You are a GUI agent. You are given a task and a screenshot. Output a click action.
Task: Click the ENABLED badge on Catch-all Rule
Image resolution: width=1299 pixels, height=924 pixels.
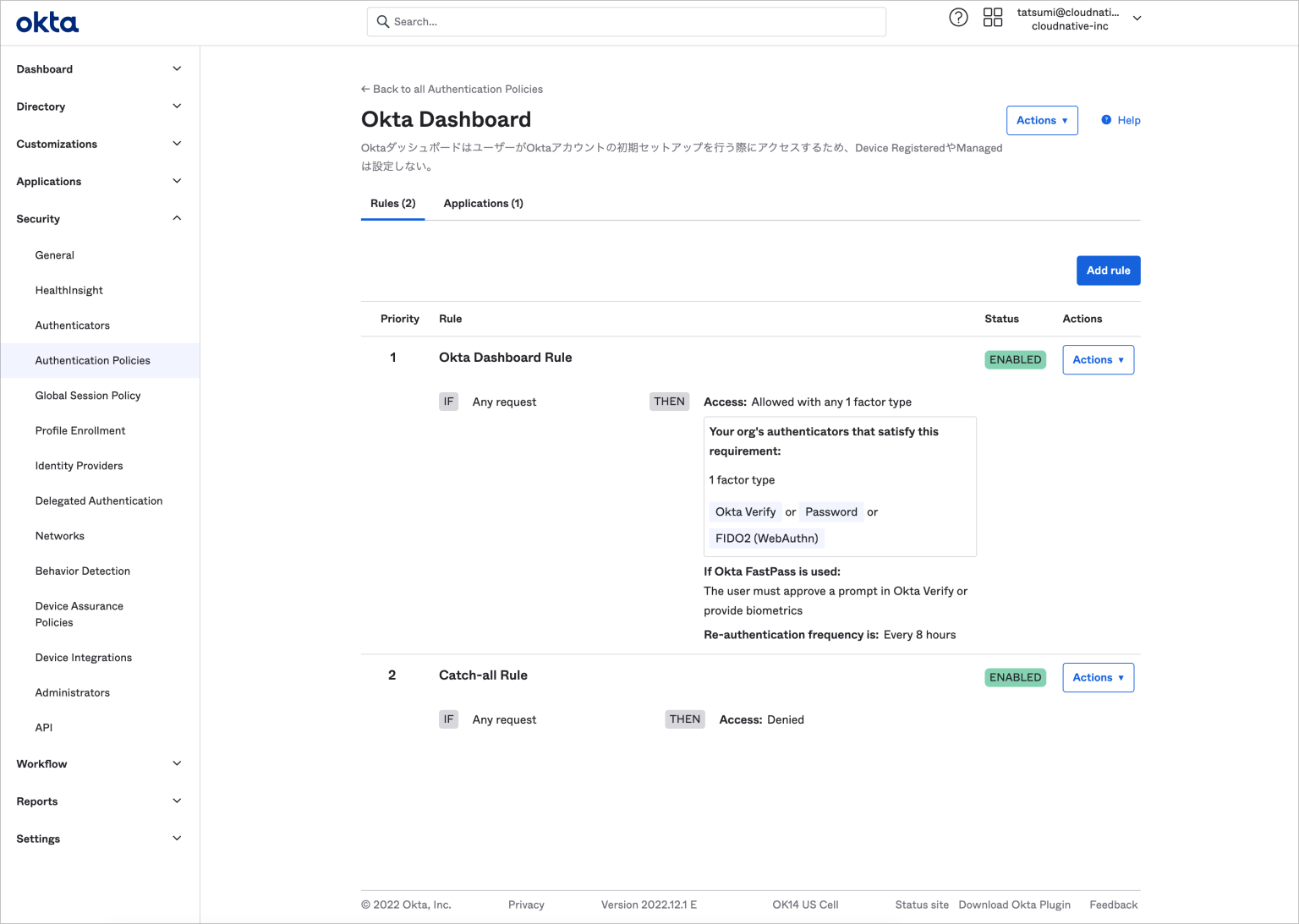pos(1015,677)
